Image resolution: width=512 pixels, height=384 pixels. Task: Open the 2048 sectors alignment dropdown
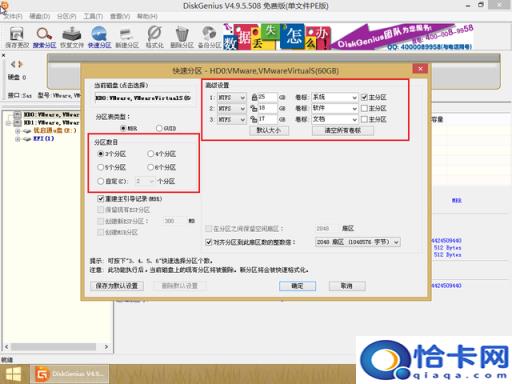click(x=357, y=242)
